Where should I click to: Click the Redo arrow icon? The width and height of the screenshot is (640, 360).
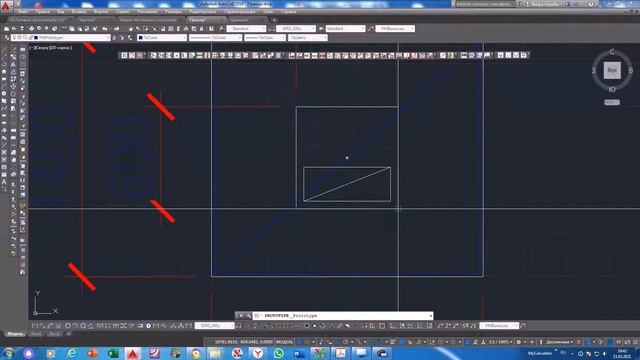click(116, 29)
